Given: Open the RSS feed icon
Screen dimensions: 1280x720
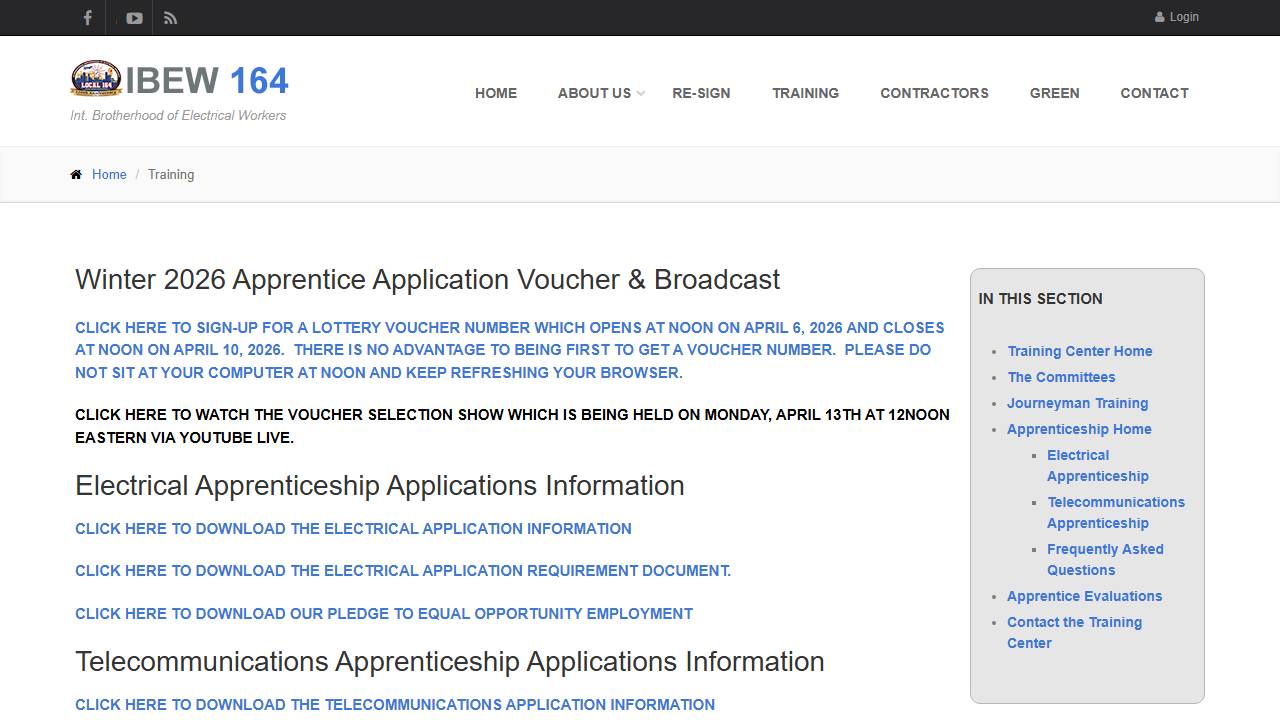Looking at the screenshot, I should [x=170, y=18].
